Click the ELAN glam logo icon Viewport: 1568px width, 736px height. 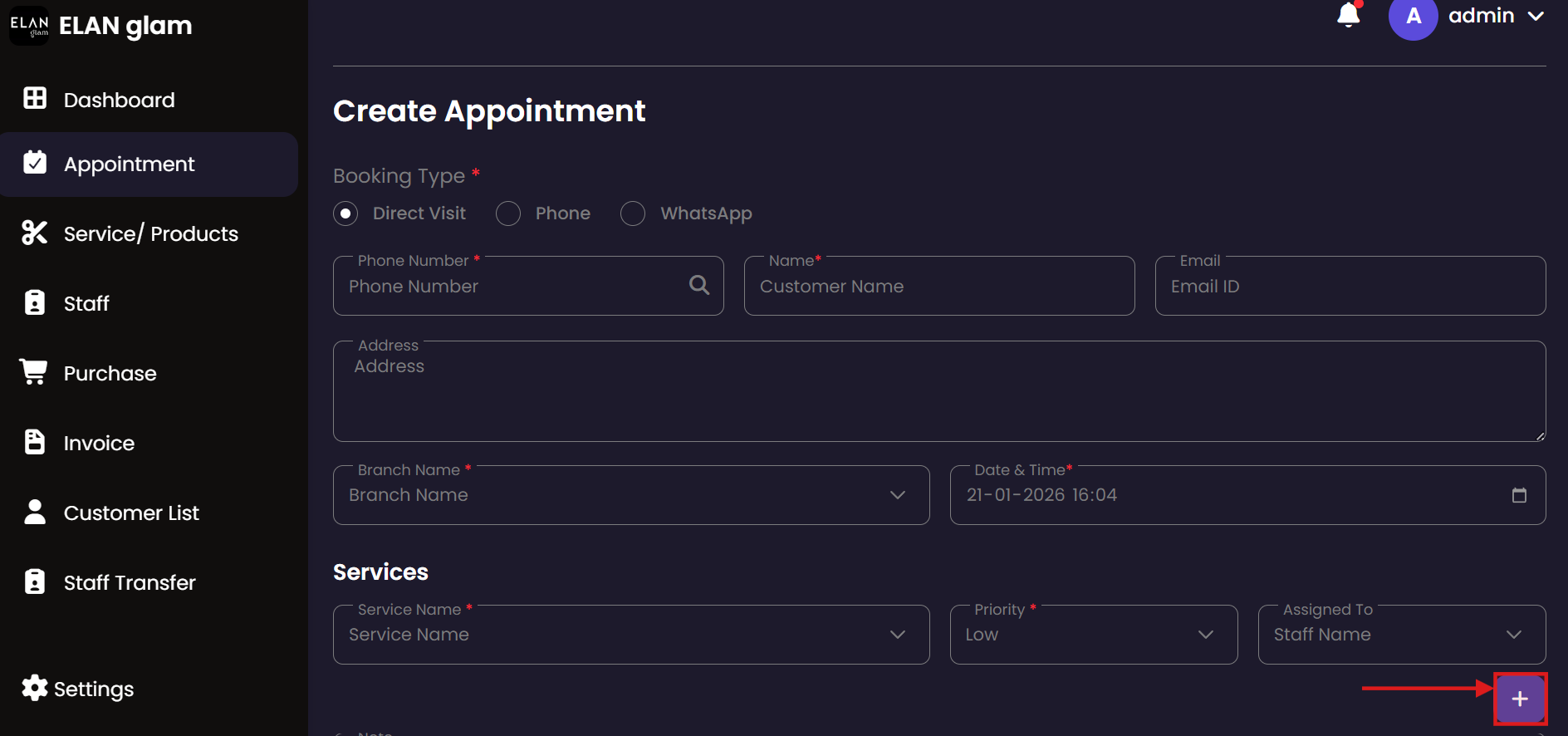(x=29, y=26)
